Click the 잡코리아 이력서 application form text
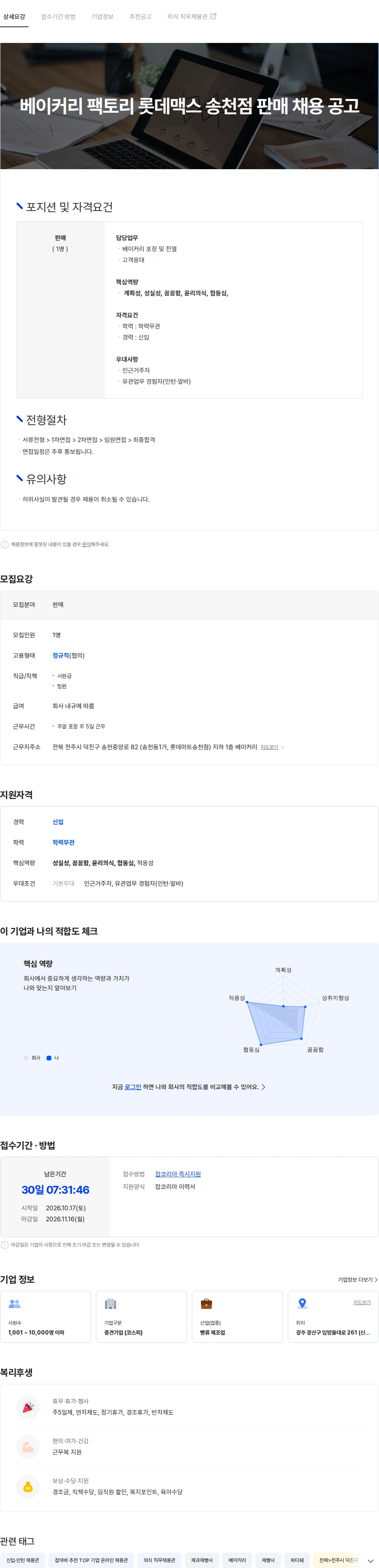379x1568 pixels. 175,1187
